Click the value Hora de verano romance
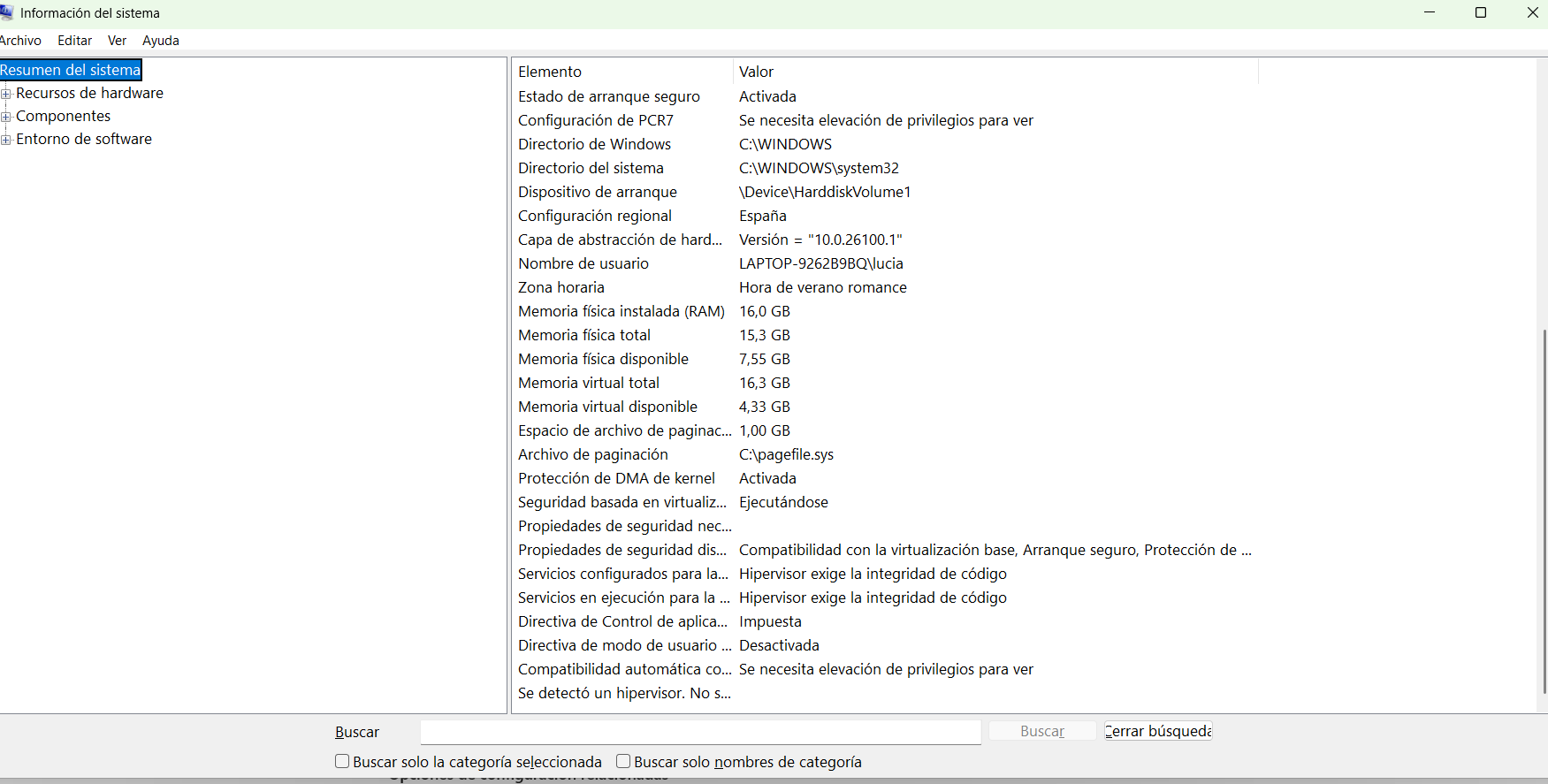Screen dimensions: 1548x784 pos(823,287)
